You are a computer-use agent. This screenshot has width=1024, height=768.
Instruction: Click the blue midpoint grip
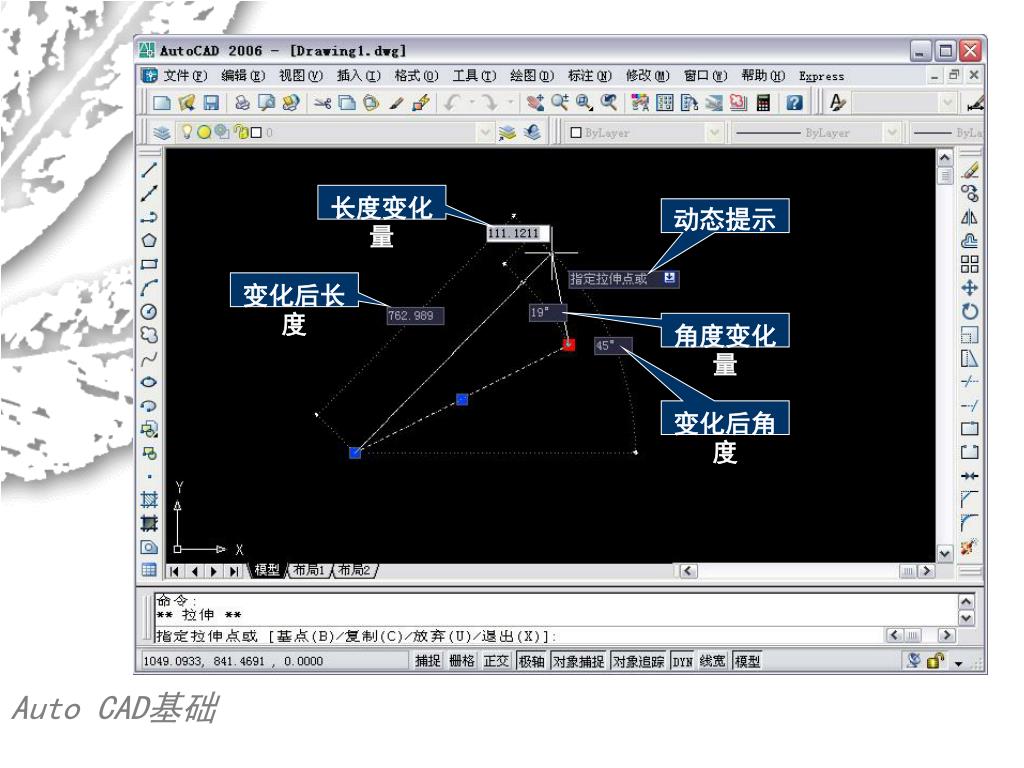[462, 399]
